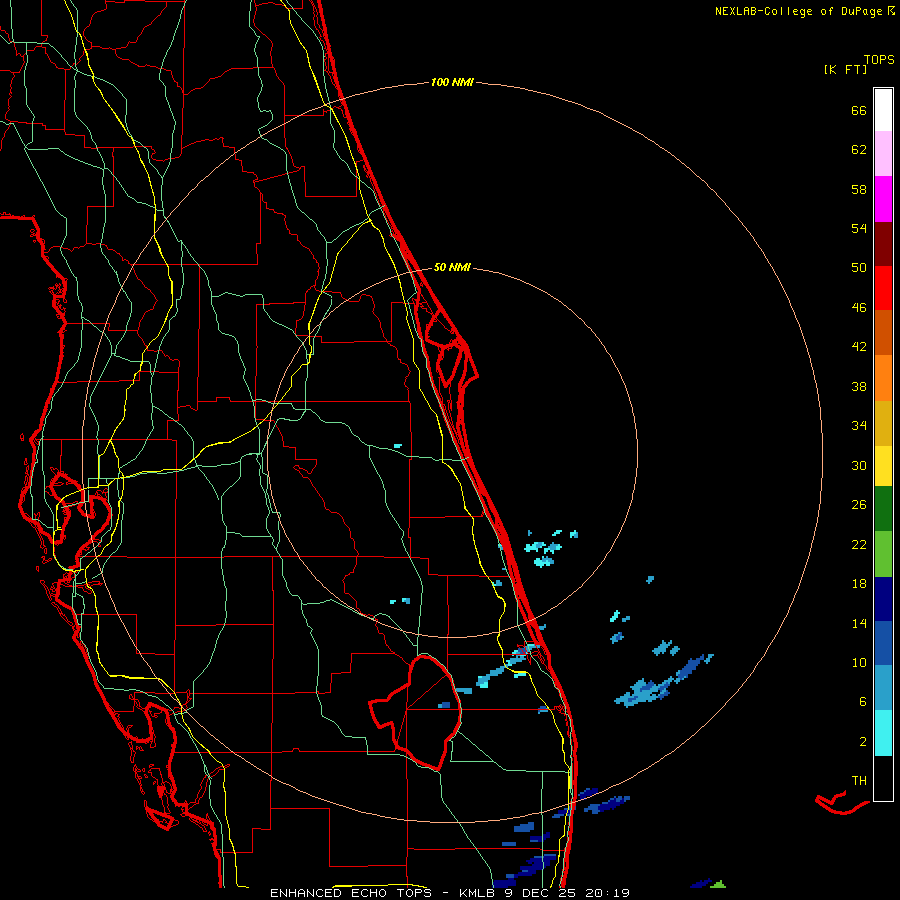Pick the black TH legend box

883,778
